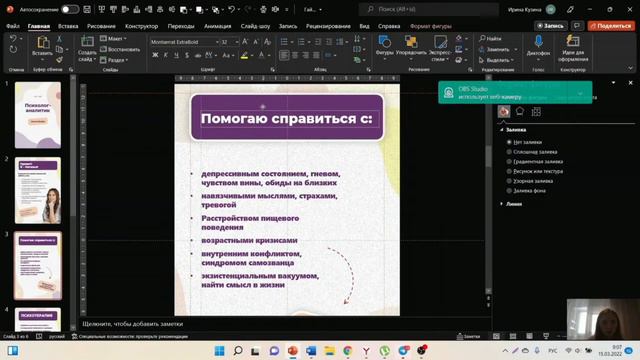This screenshot has width=640, height=360.
Task: Open the Выделить select dropdown
Action: (496, 60)
